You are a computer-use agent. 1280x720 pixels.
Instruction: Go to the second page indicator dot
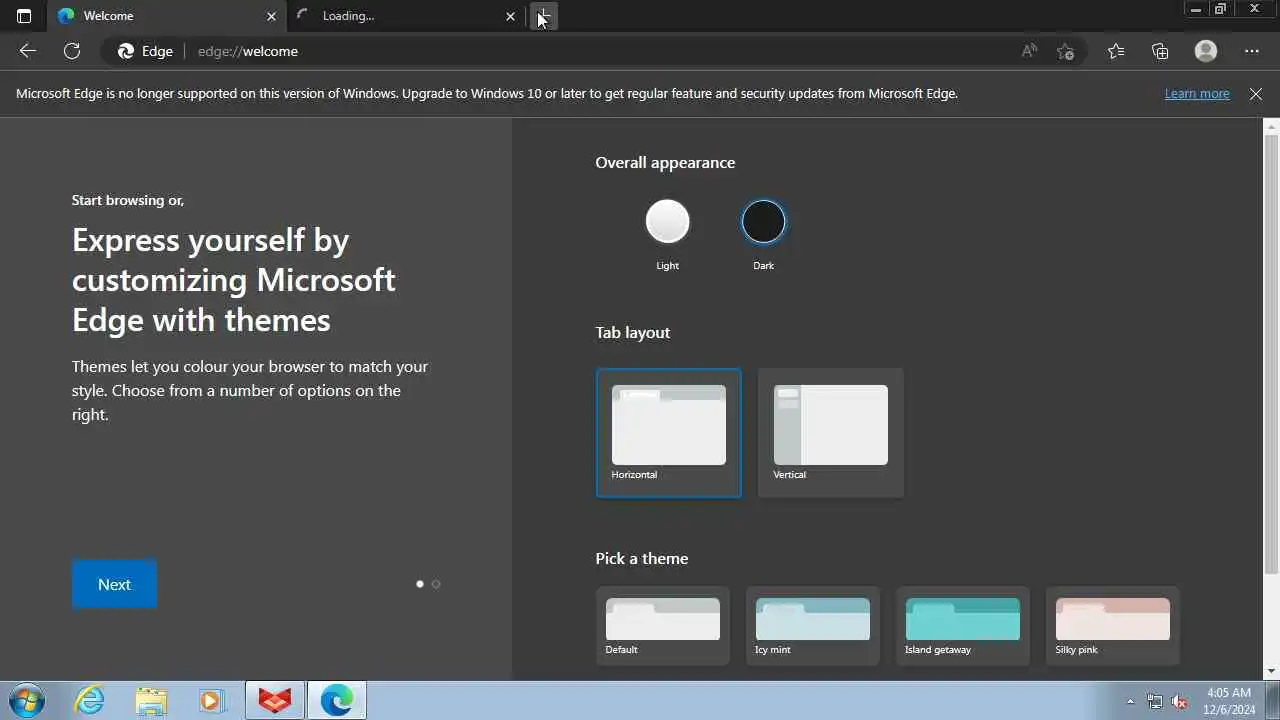[436, 584]
